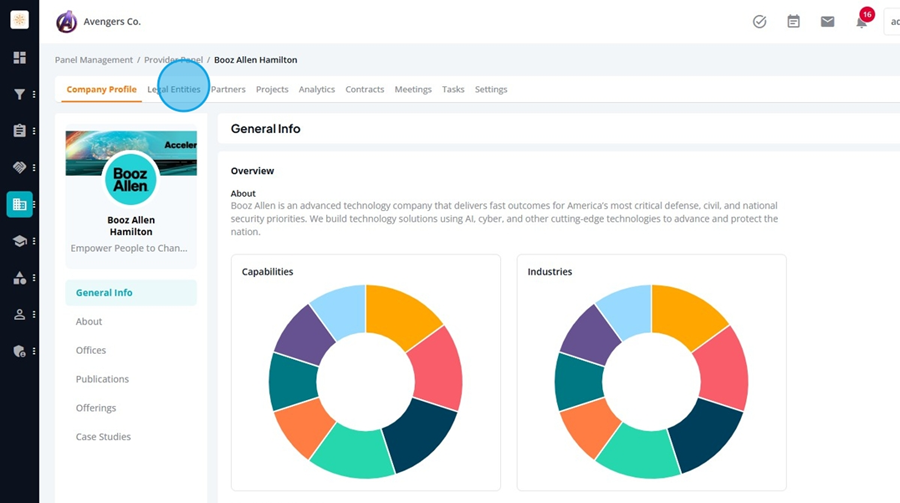The height and width of the screenshot is (503, 900).
Task: Open the calendar icon in header
Action: (793, 22)
